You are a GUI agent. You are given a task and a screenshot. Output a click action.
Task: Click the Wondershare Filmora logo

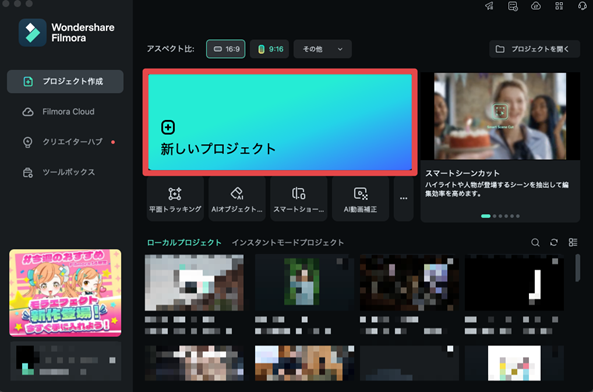pyautogui.click(x=32, y=33)
